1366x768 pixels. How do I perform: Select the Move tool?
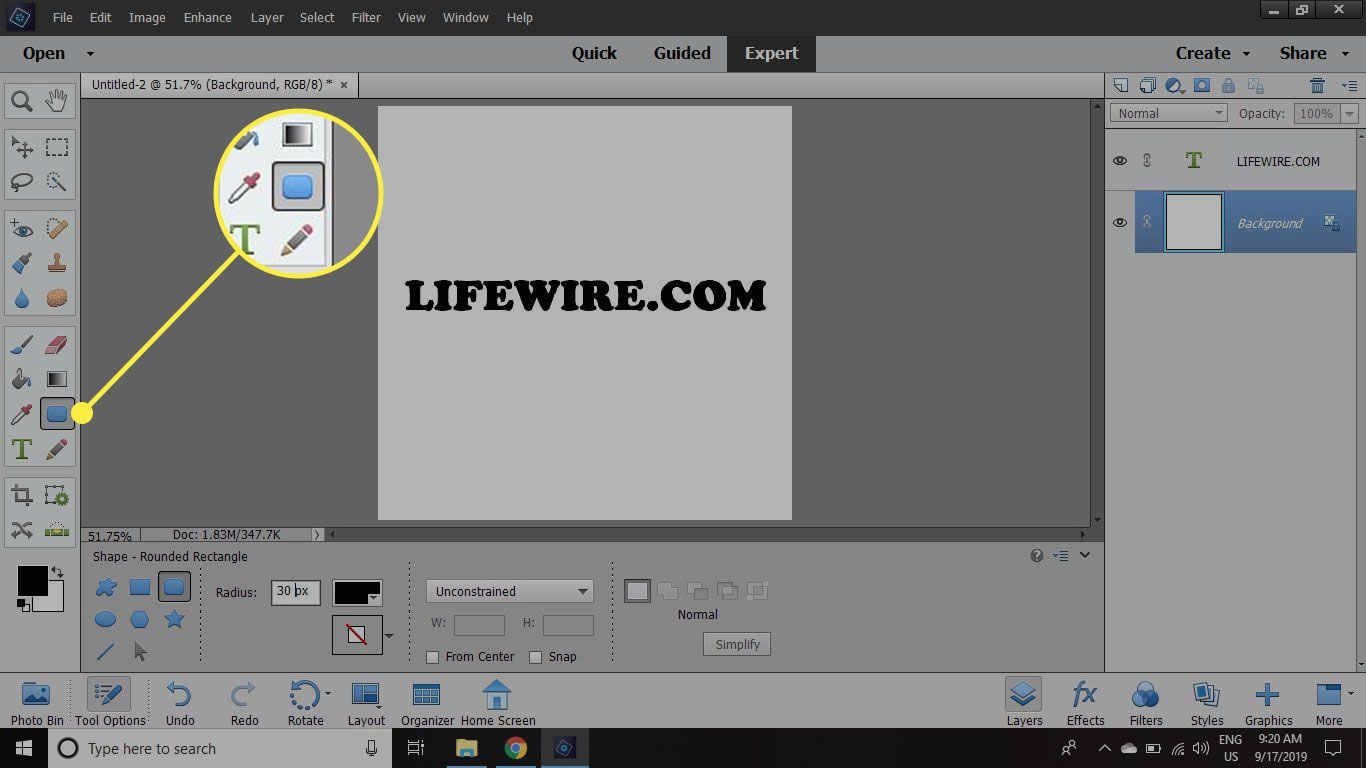[x=21, y=148]
